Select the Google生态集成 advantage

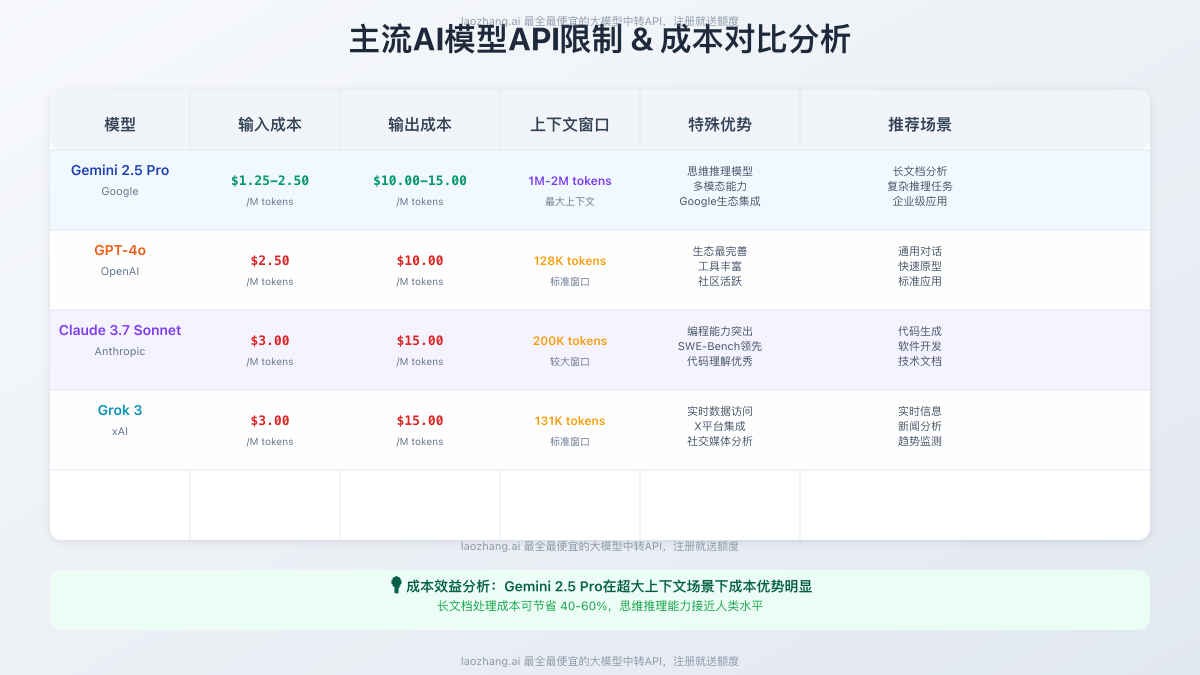coord(720,201)
